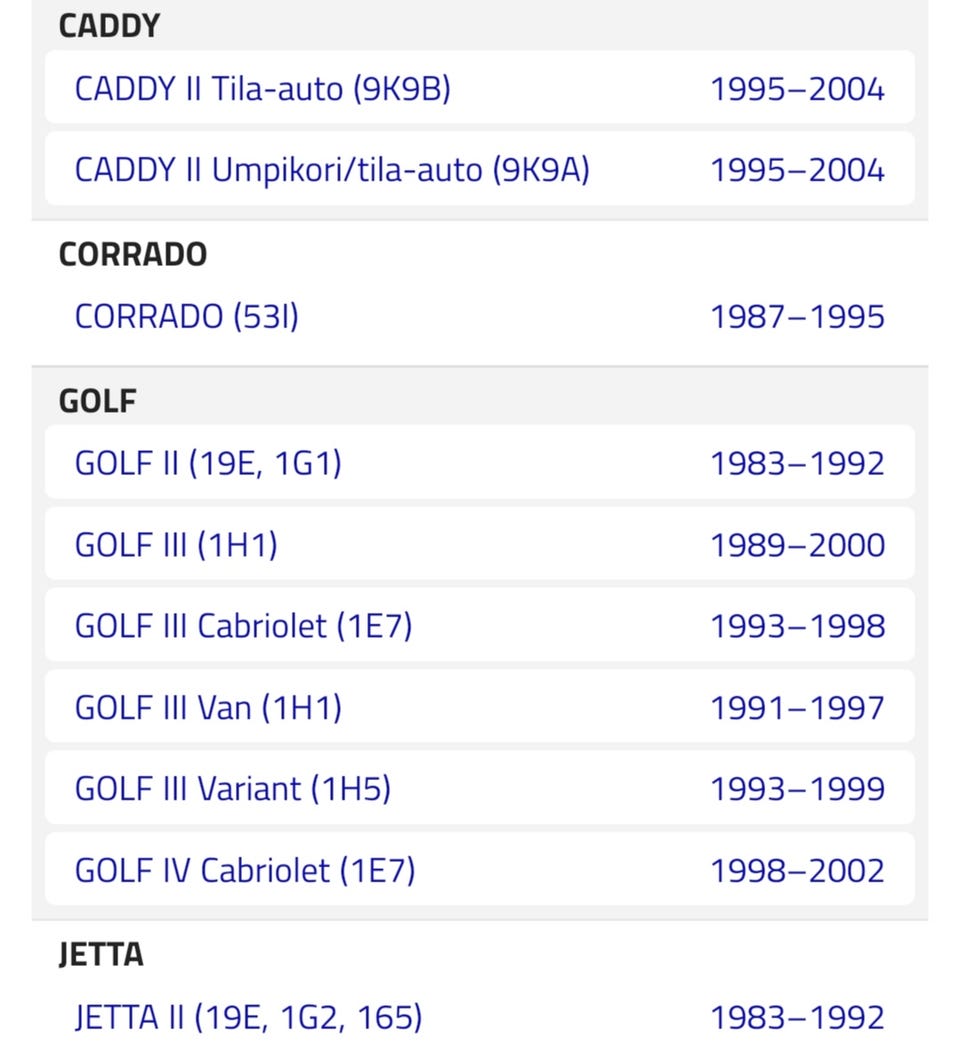Click the 1991–1997 year range

[797, 708]
